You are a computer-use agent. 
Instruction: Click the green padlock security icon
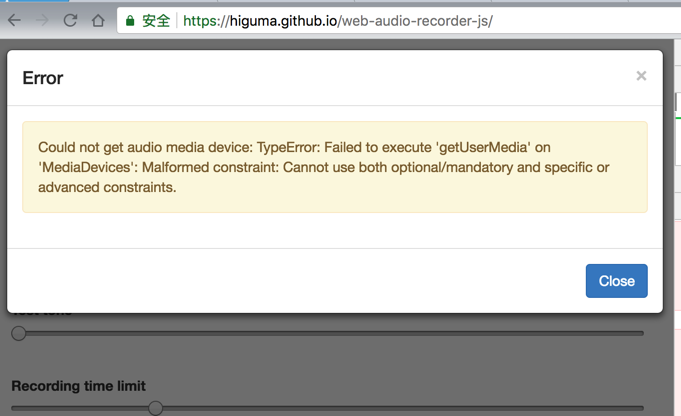click(130, 20)
